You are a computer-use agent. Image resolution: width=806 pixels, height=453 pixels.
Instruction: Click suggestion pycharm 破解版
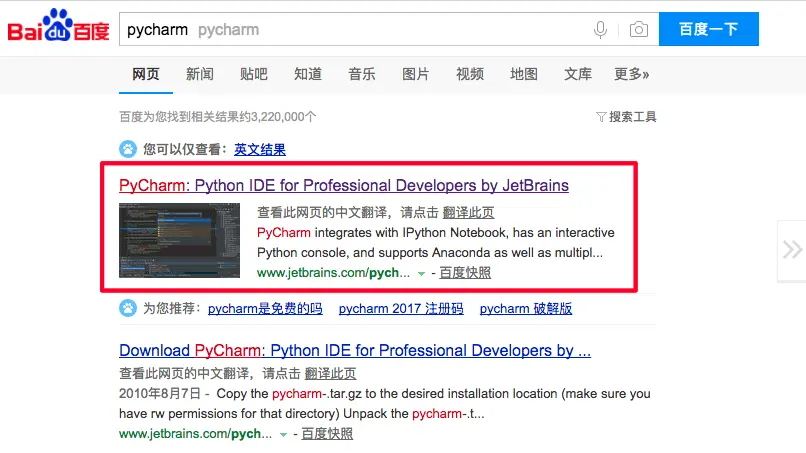tap(526, 309)
